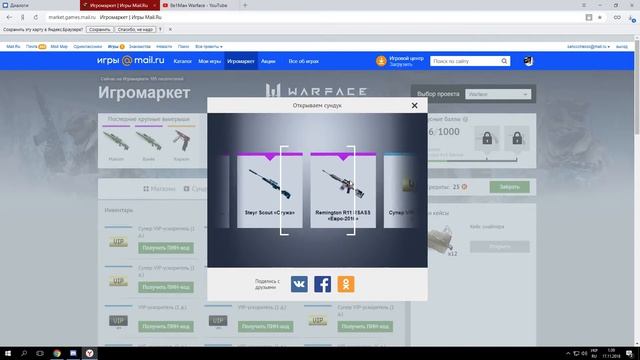The width and height of the screenshot is (640, 360).
Task: Click the bottom right Супер VIP «Получить ПИН-код» button
Action: 365,327
